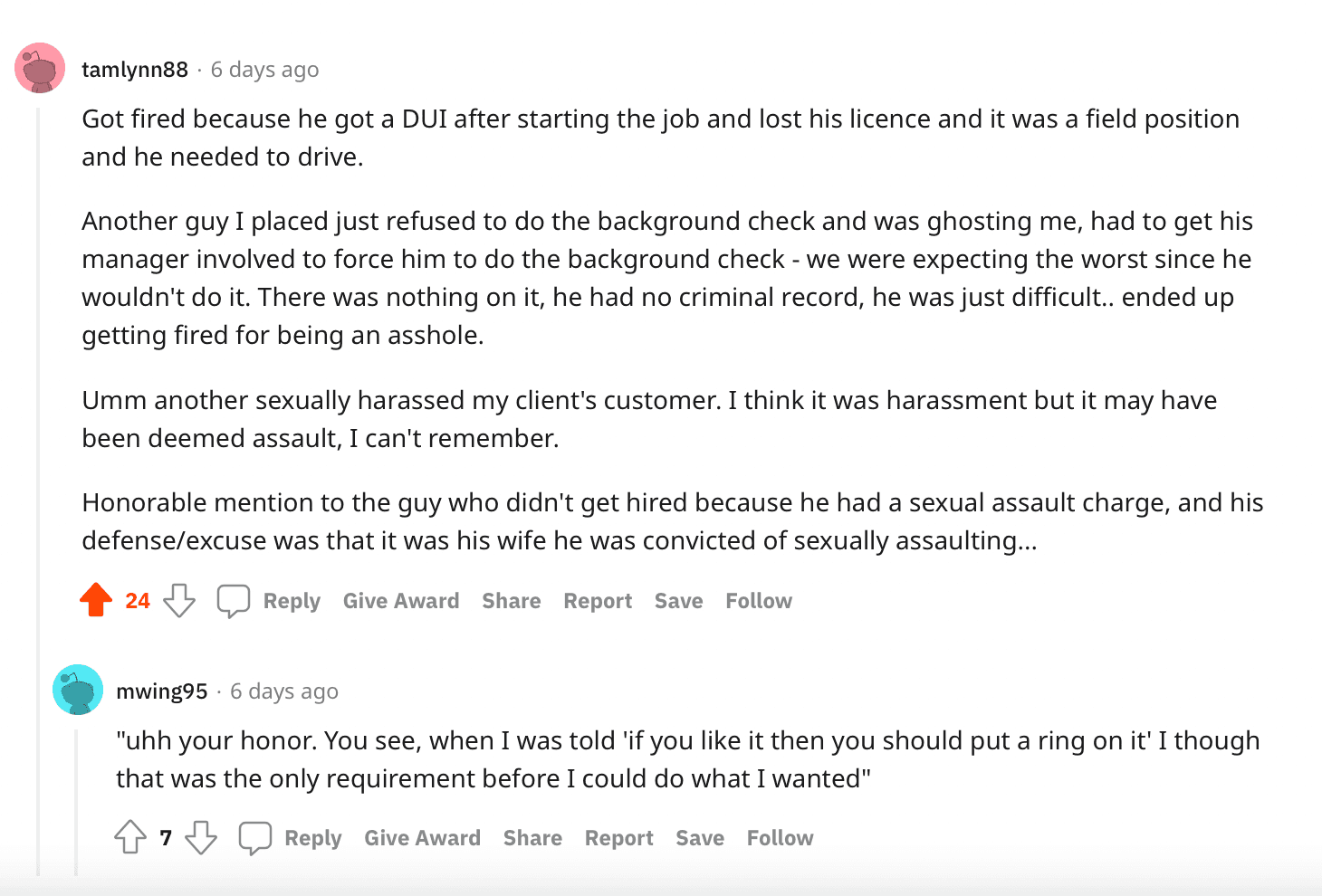Downvote tamlynn88's comment
The height and width of the screenshot is (896, 1322).
(179, 600)
